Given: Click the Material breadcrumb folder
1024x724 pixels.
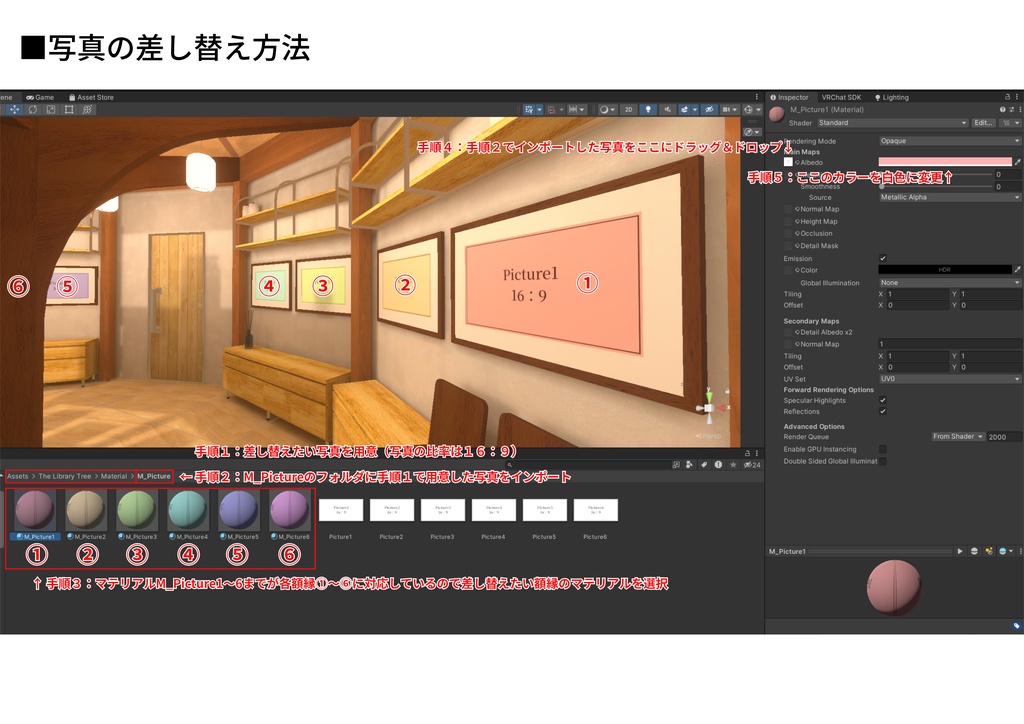Looking at the screenshot, I should point(114,476).
